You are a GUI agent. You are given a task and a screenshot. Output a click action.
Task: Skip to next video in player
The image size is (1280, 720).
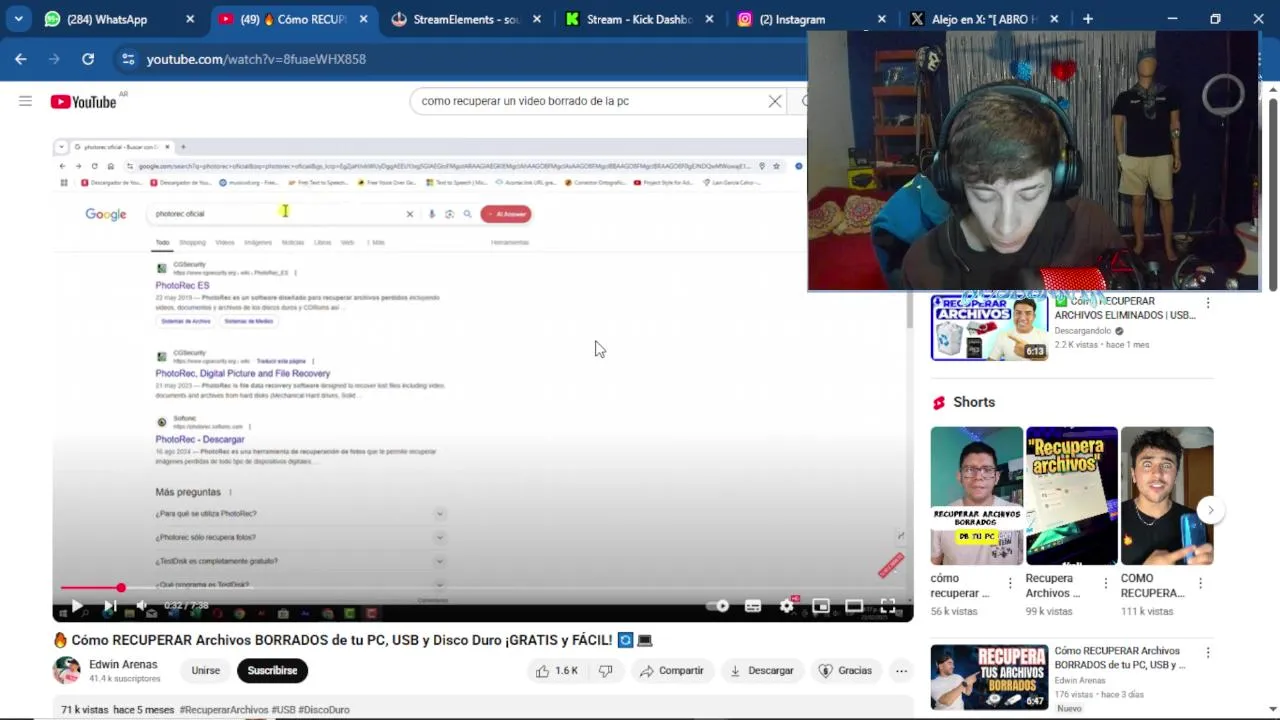point(110,606)
